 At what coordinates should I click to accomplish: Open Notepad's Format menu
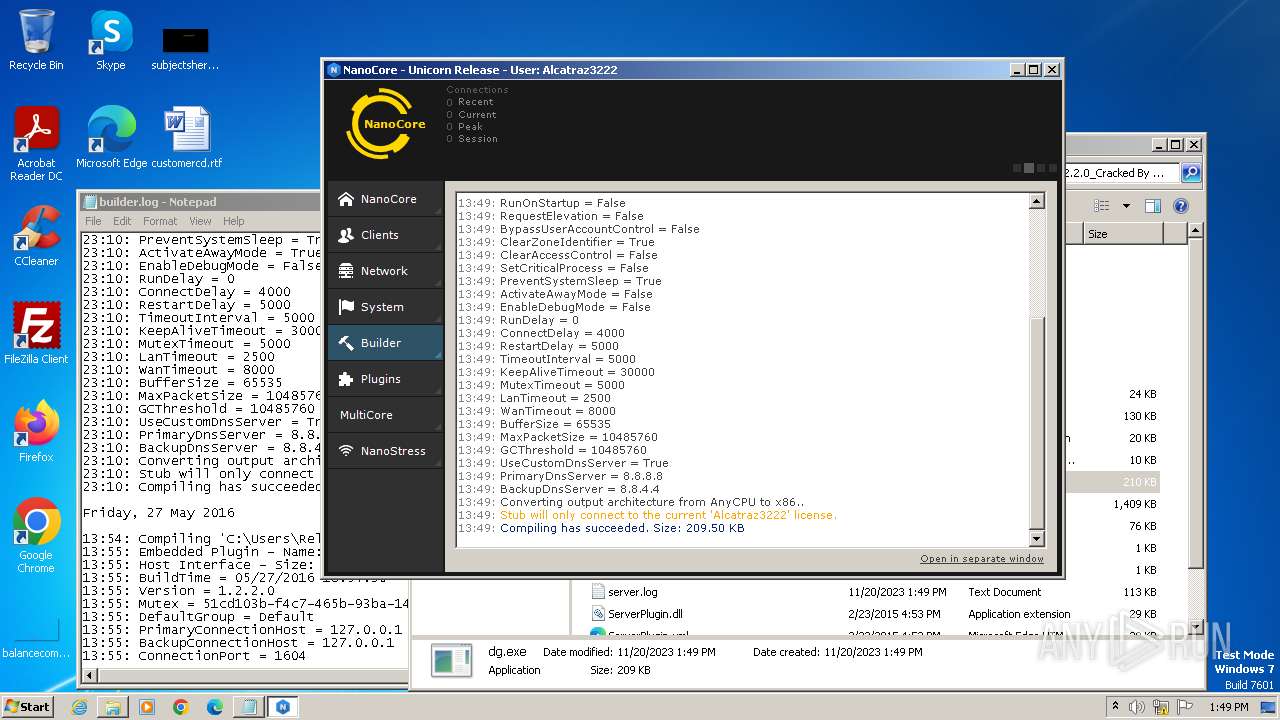pyautogui.click(x=160, y=221)
